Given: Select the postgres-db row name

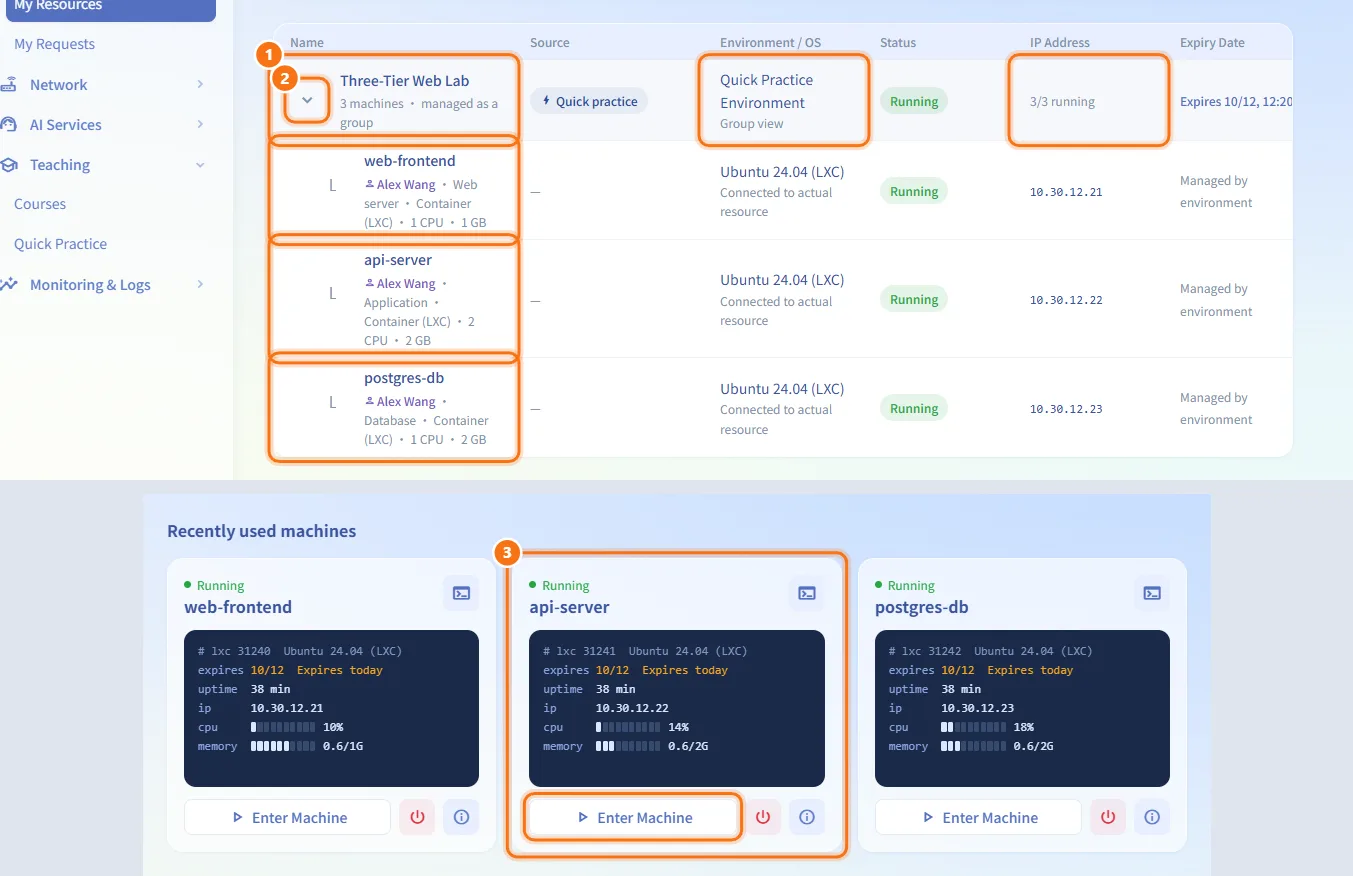Looking at the screenshot, I should [404, 379].
